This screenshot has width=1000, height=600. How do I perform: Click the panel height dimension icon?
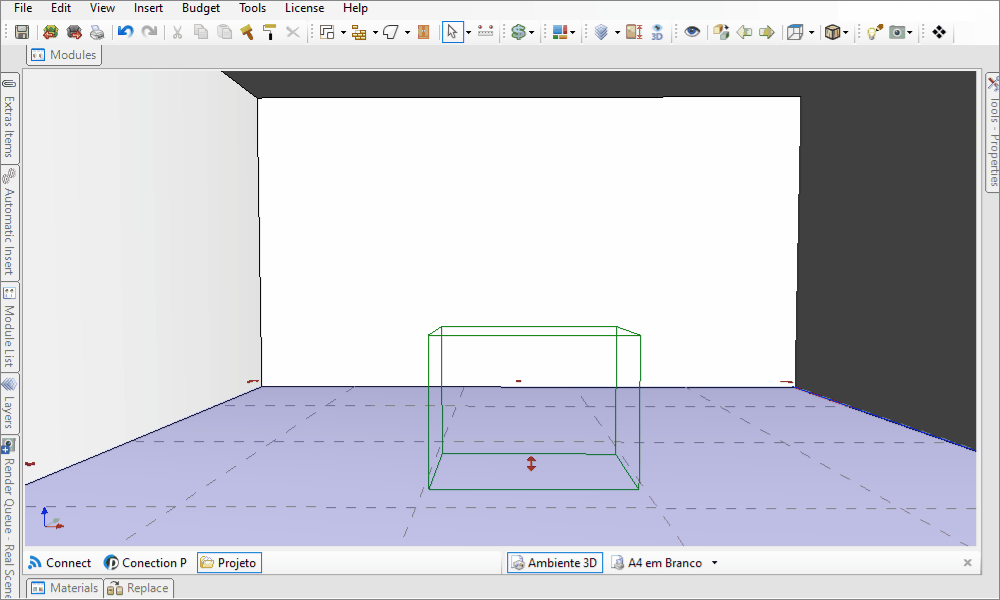634,32
